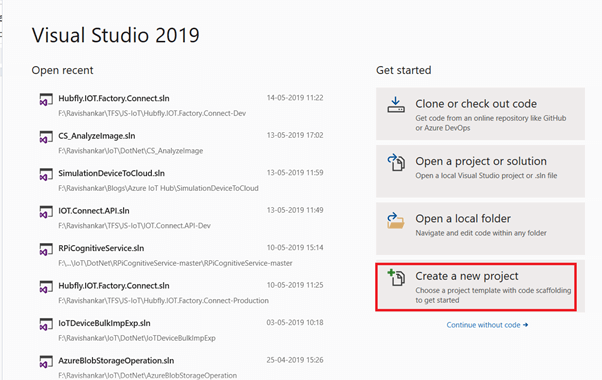
Task: Click the solution icon beside Hubfly.IOT.Factory.Connect.sln dated 10-05-2019
Action: [x=46, y=287]
